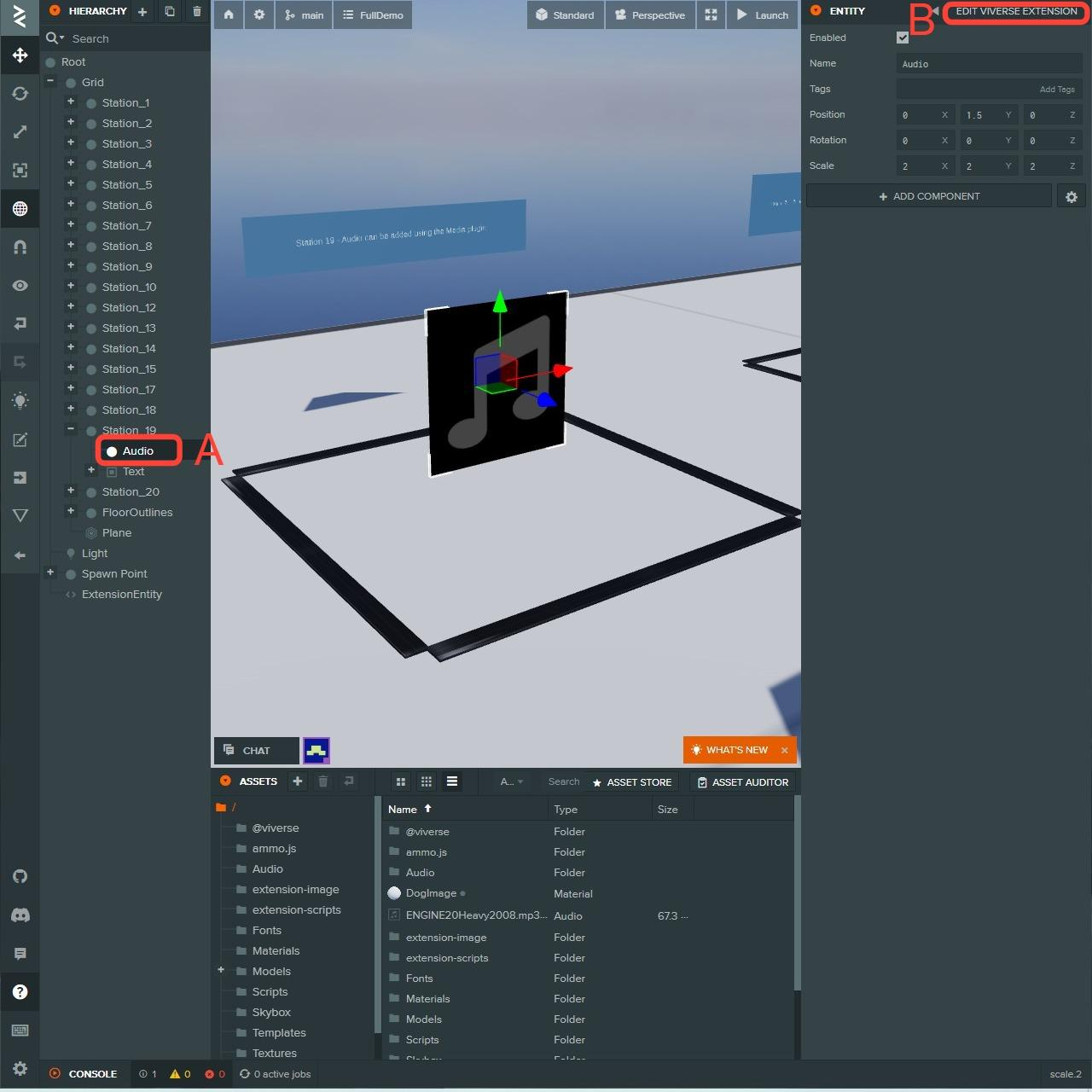Expand the Station_20 tree node

pos(71,491)
